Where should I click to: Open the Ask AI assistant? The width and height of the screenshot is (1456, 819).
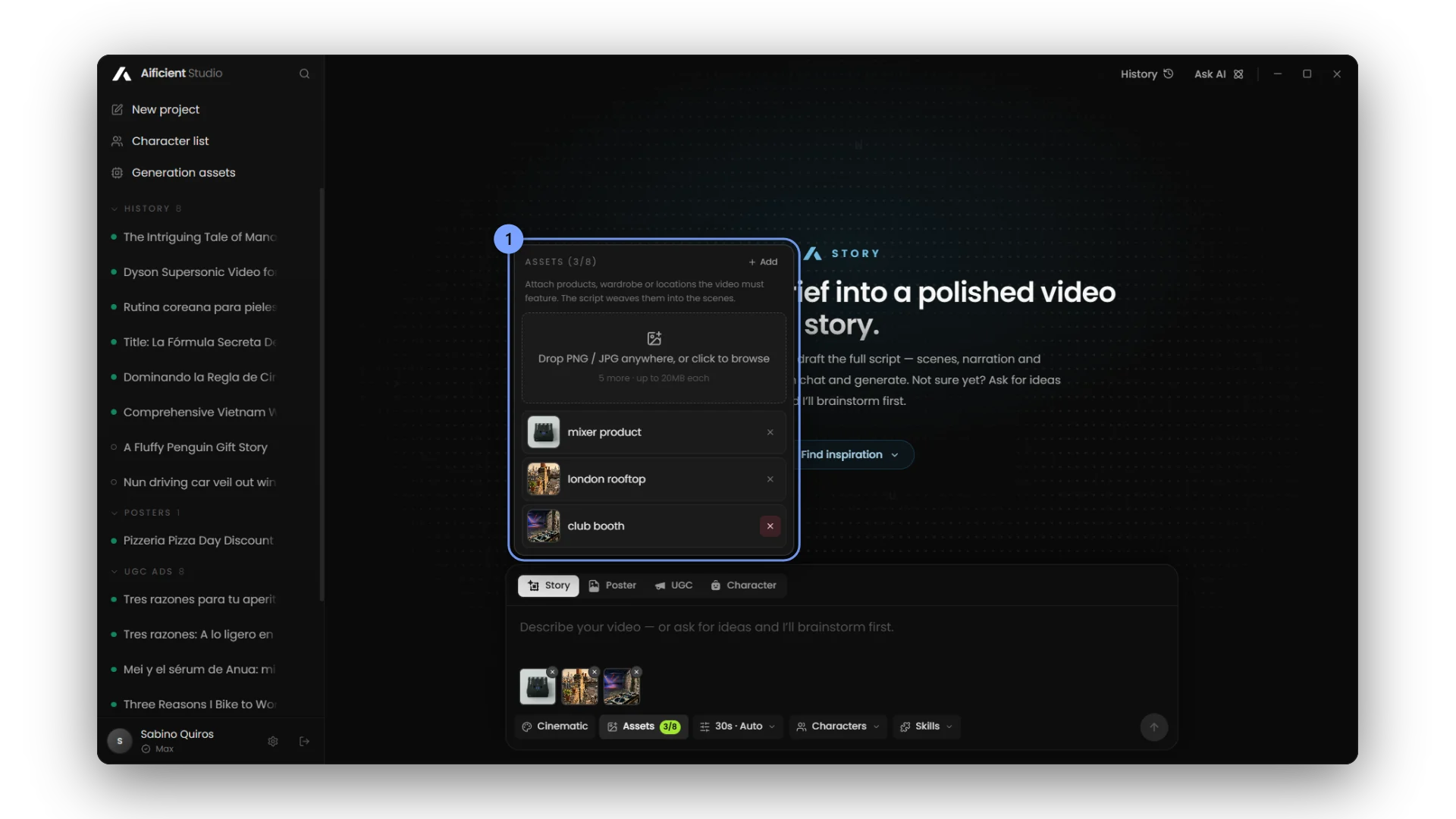point(1219,74)
